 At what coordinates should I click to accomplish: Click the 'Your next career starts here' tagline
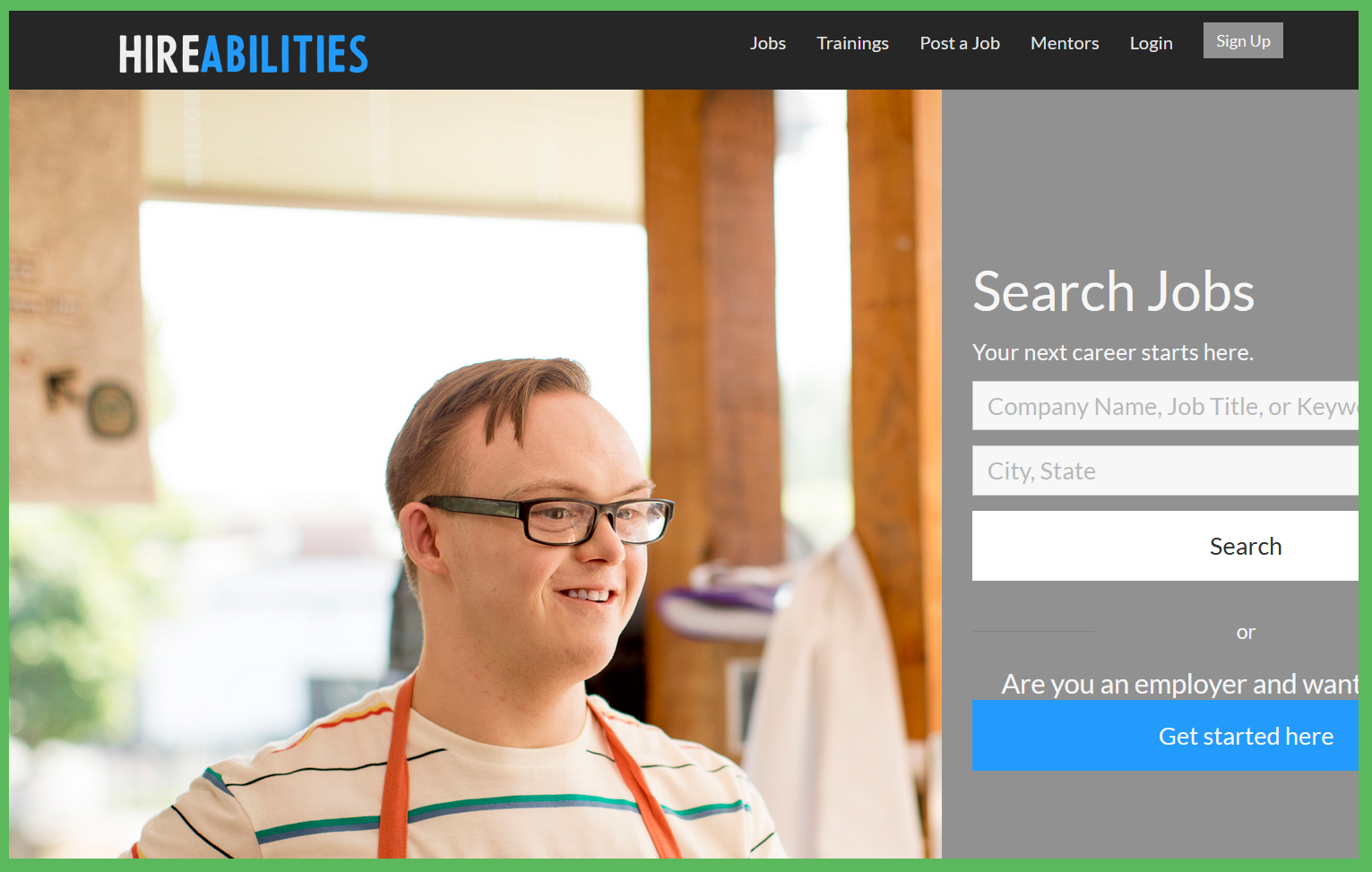(x=1113, y=352)
